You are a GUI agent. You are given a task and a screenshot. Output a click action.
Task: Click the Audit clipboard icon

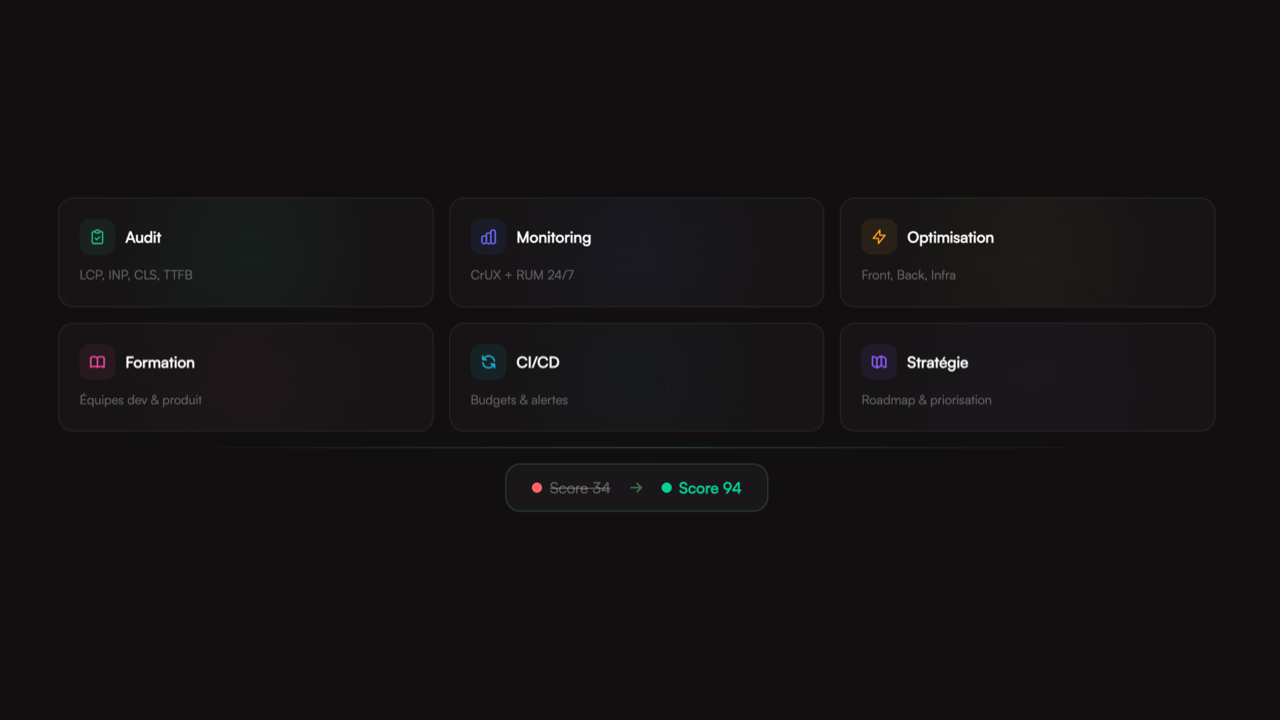coord(97,237)
